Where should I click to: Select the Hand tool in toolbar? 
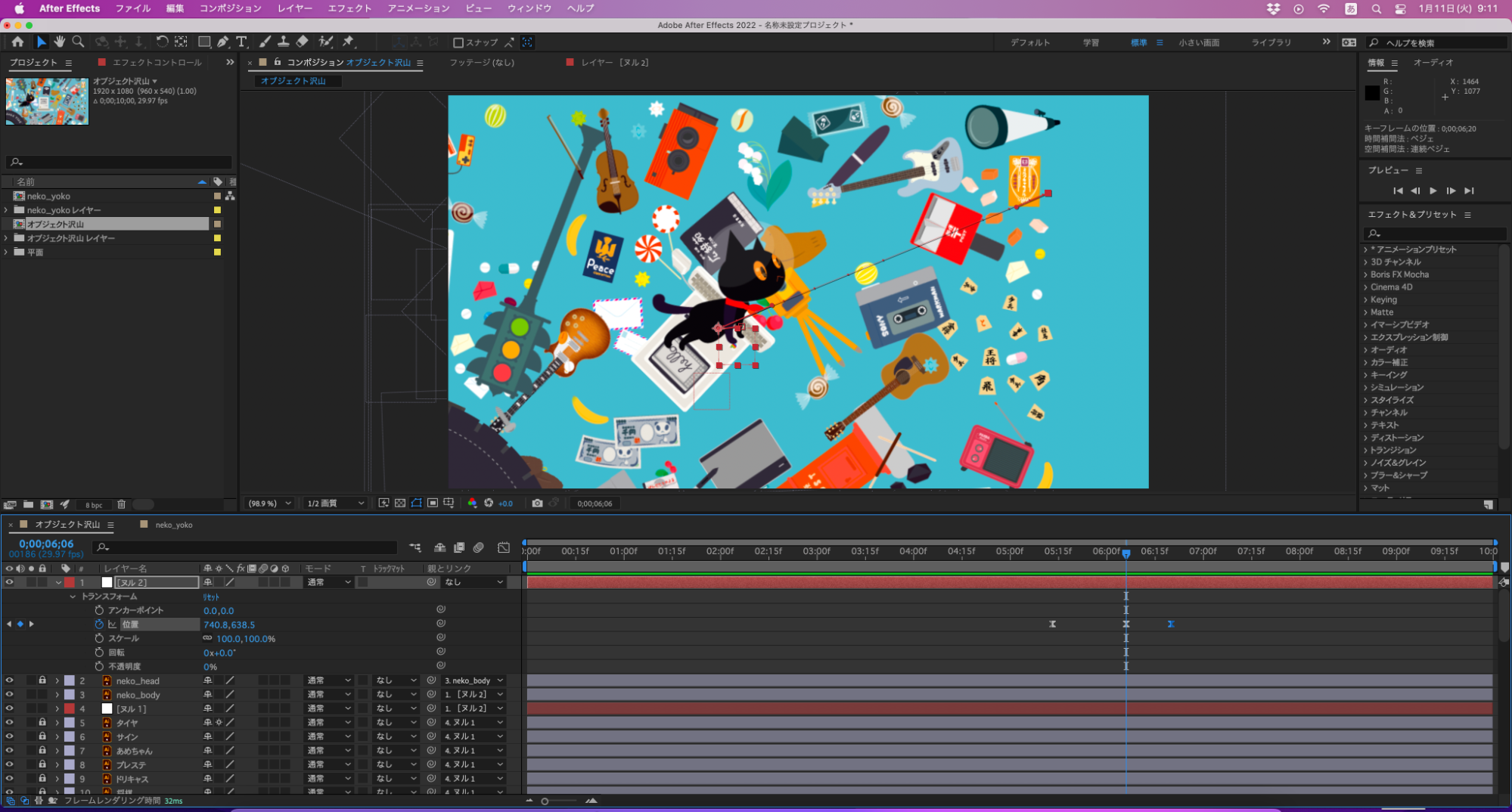tap(59, 42)
